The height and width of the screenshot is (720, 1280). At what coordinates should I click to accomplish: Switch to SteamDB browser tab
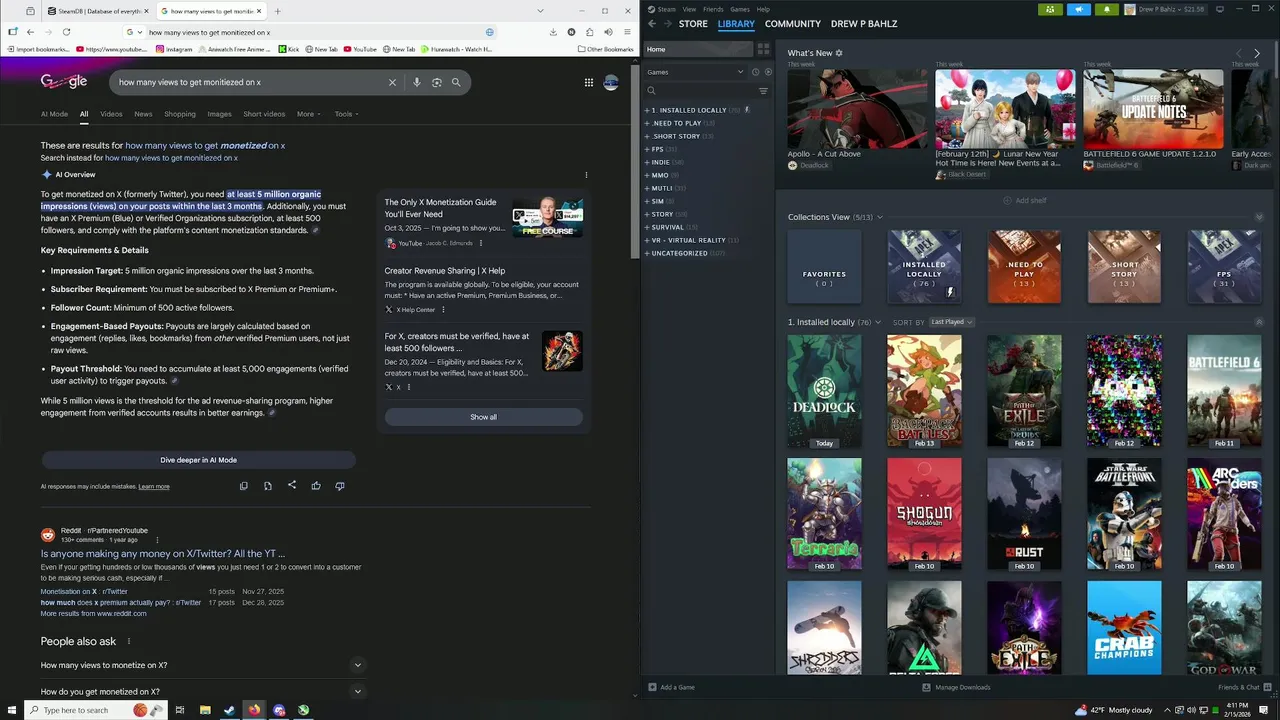click(x=98, y=11)
